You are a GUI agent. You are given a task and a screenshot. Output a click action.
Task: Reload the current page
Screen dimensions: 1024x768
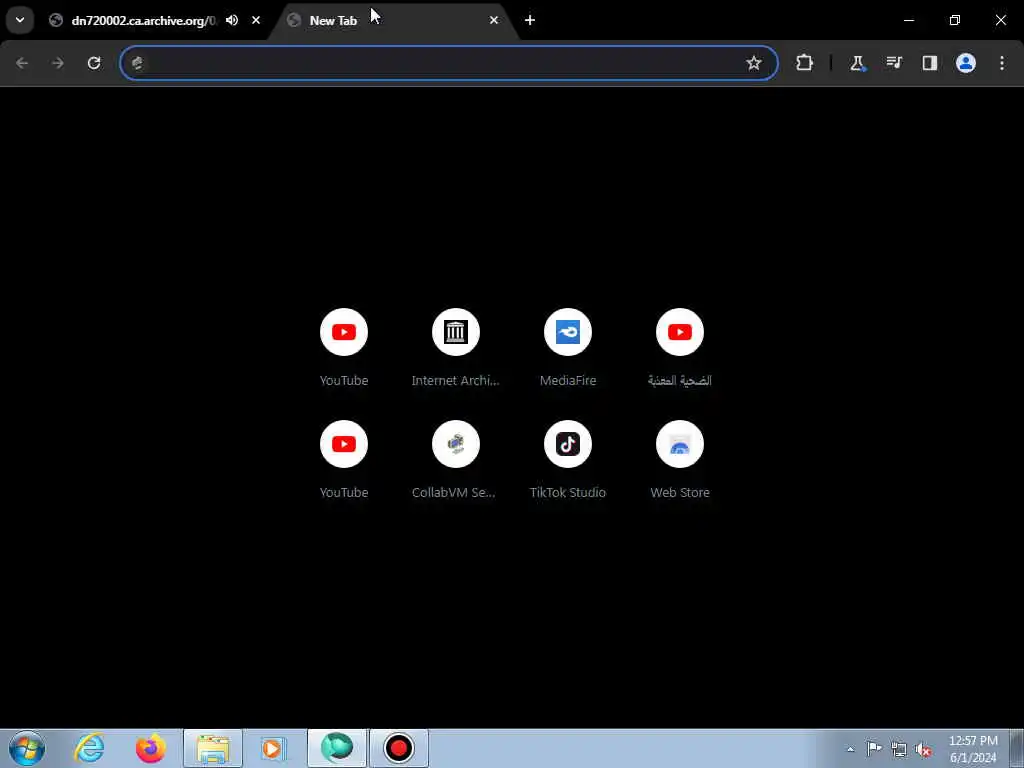[94, 63]
